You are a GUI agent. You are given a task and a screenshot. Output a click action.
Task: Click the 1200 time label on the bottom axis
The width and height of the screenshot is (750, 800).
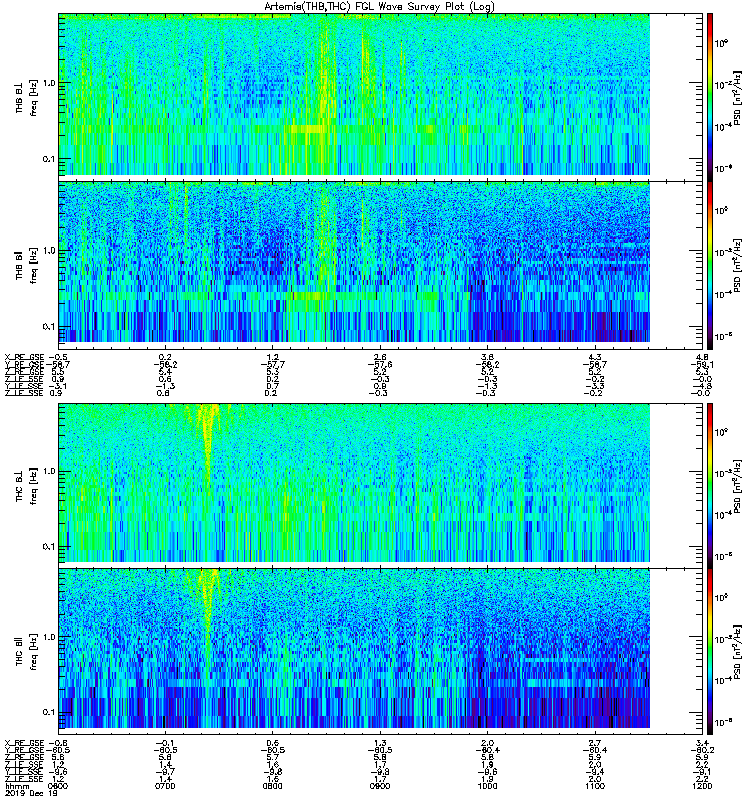coord(703,786)
